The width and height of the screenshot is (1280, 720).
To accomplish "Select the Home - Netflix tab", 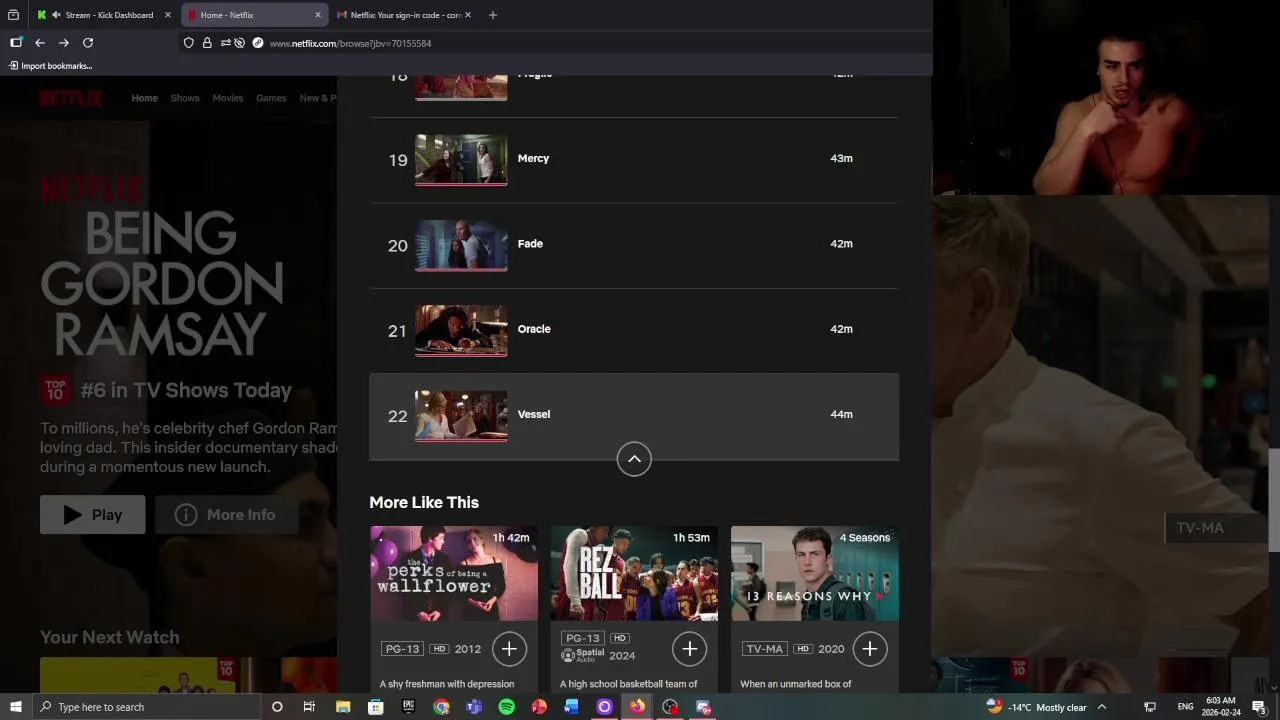I will 255,15.
